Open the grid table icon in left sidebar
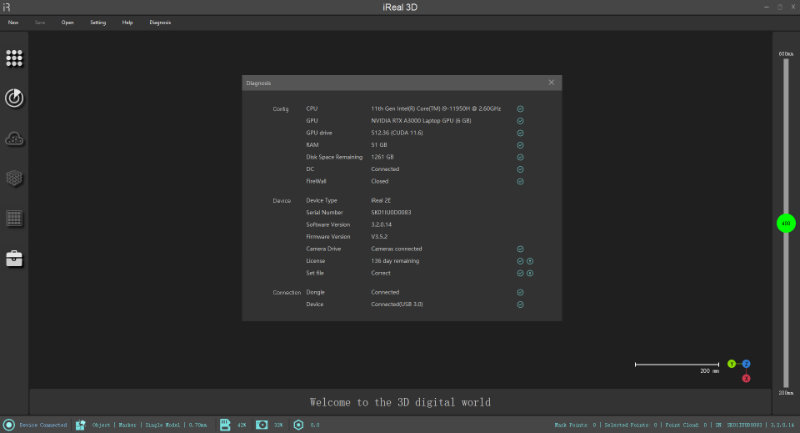This screenshot has height=433, width=800. point(14,218)
